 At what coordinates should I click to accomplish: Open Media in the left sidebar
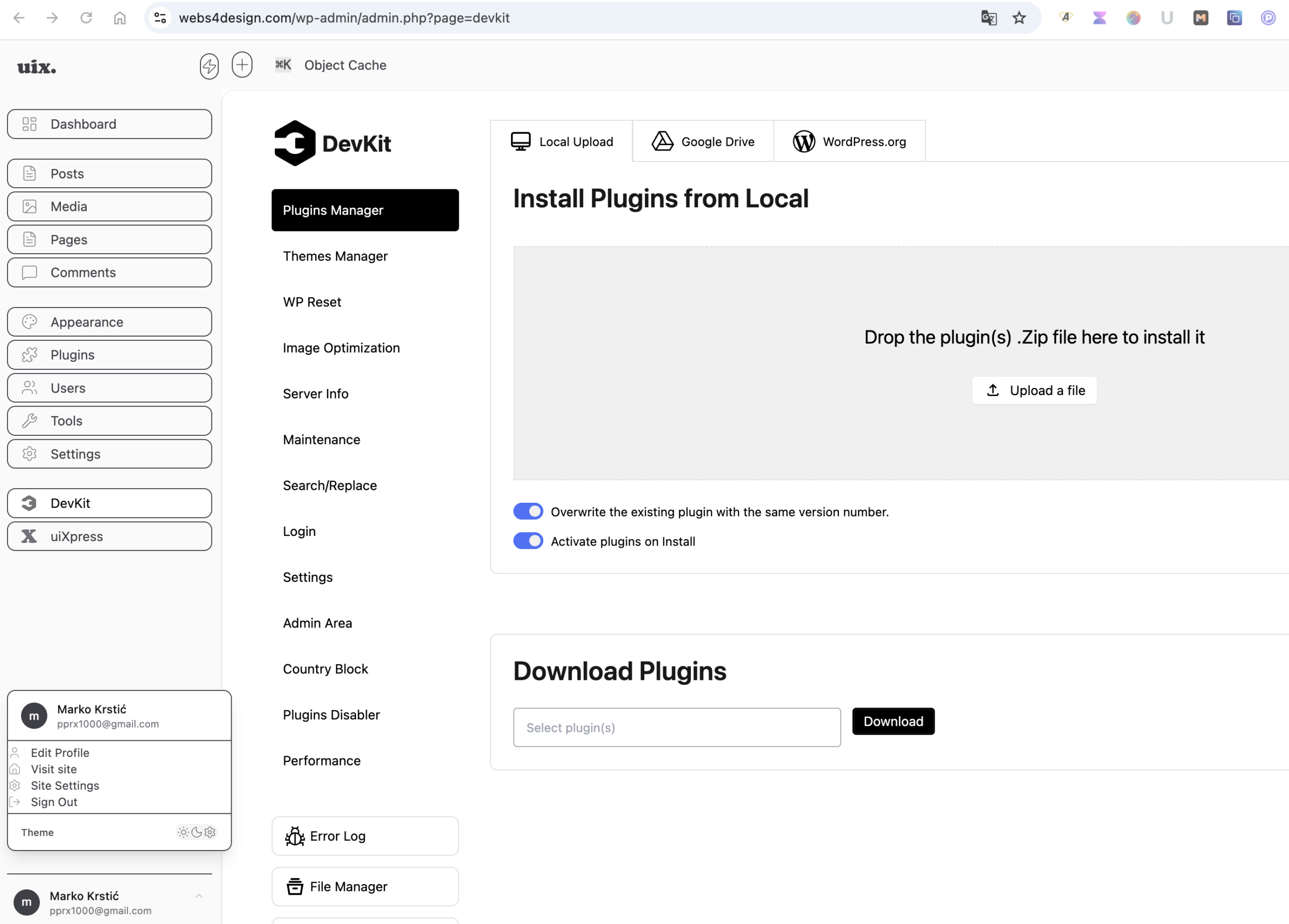tap(110, 206)
